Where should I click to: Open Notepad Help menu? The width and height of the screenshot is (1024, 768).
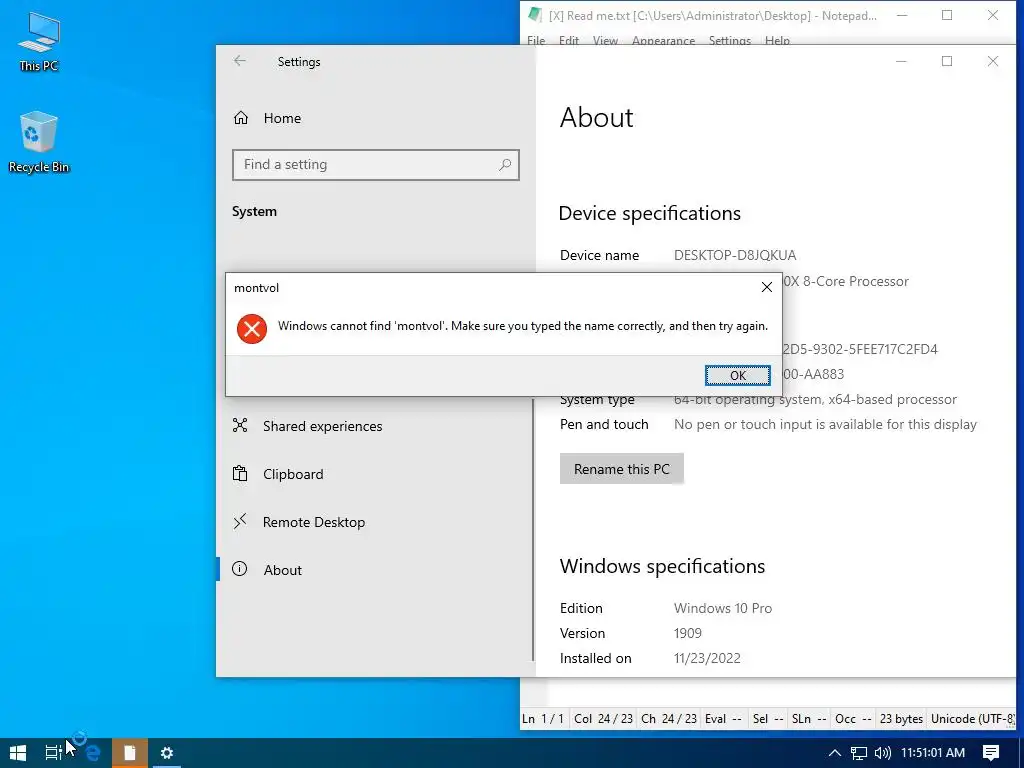[777, 40]
